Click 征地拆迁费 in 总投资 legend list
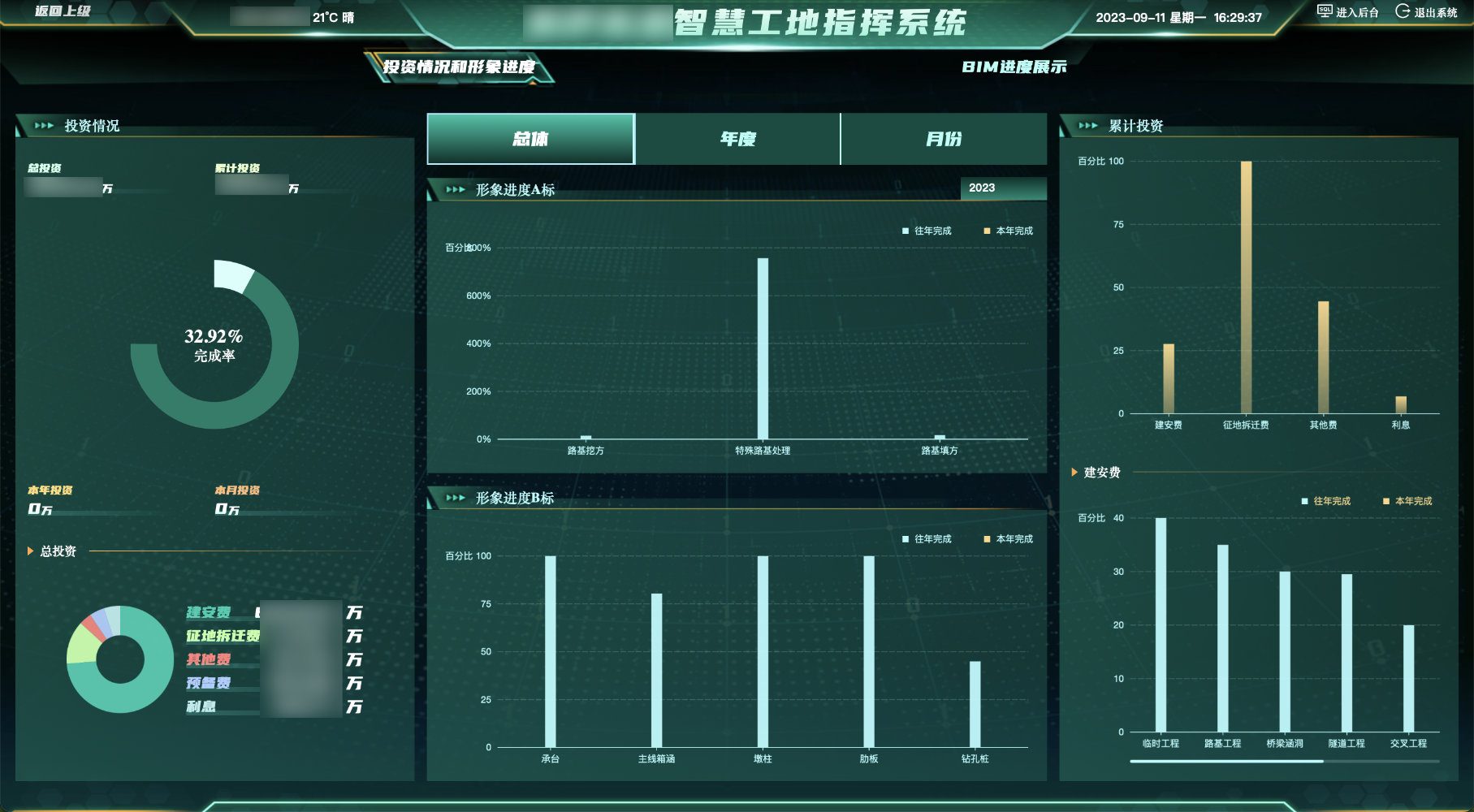This screenshot has width=1474, height=812. tap(223, 637)
